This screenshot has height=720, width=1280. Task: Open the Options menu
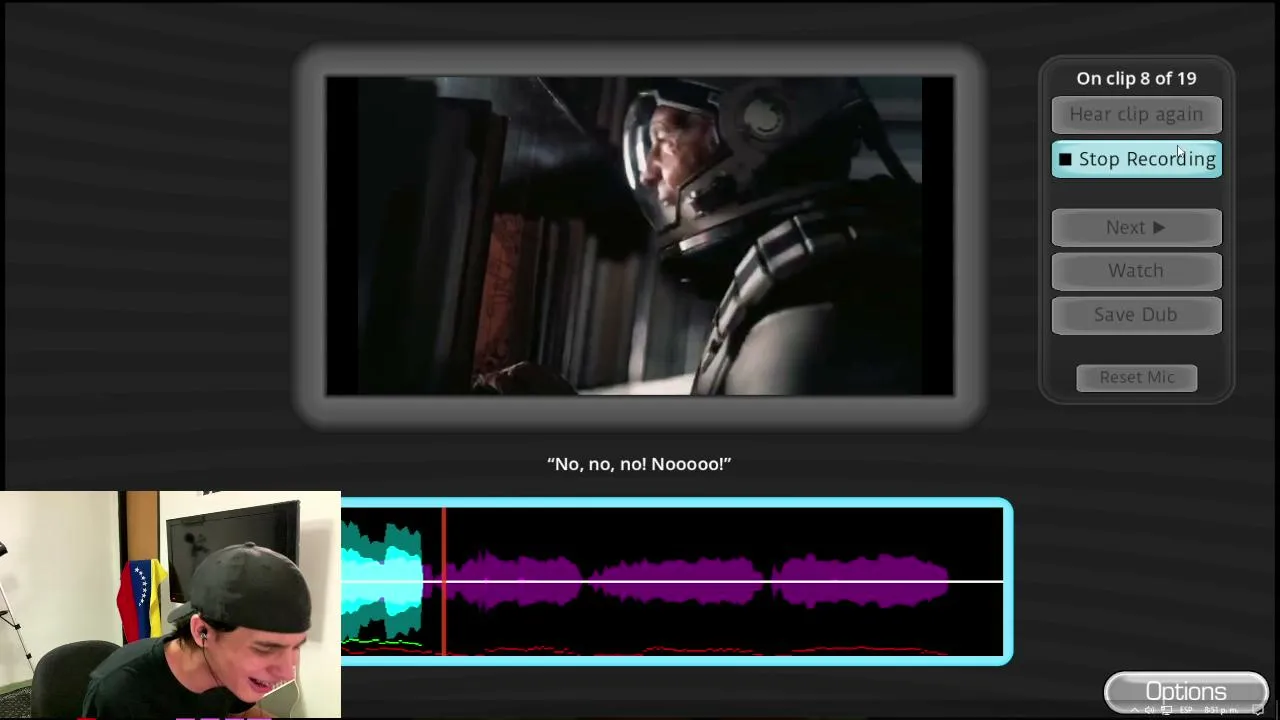click(1186, 692)
